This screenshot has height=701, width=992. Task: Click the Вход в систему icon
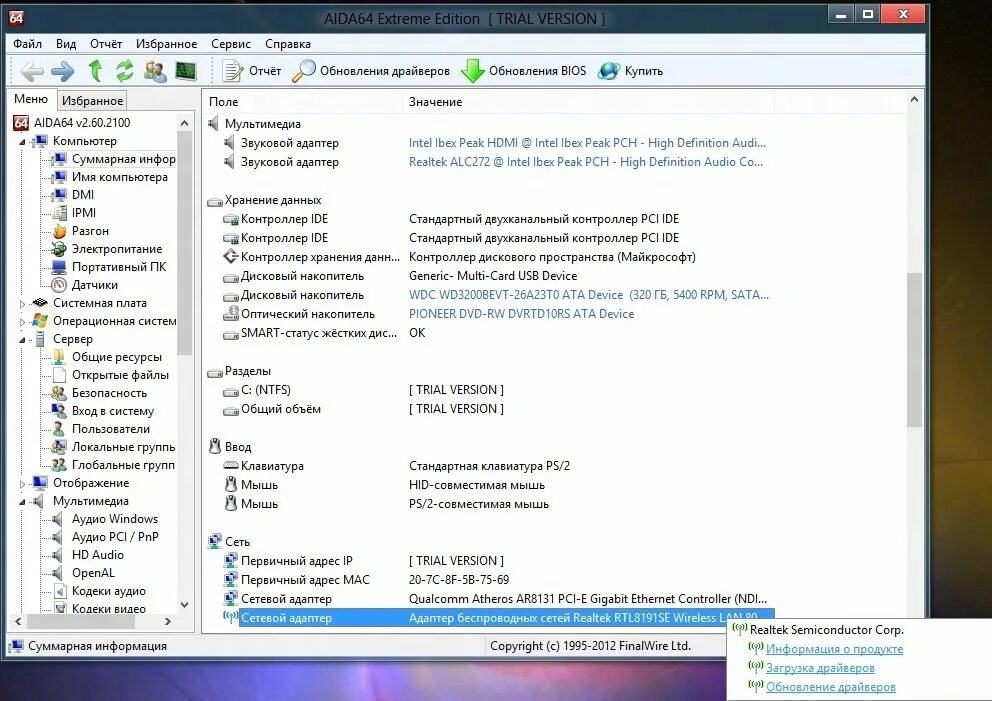(x=59, y=411)
